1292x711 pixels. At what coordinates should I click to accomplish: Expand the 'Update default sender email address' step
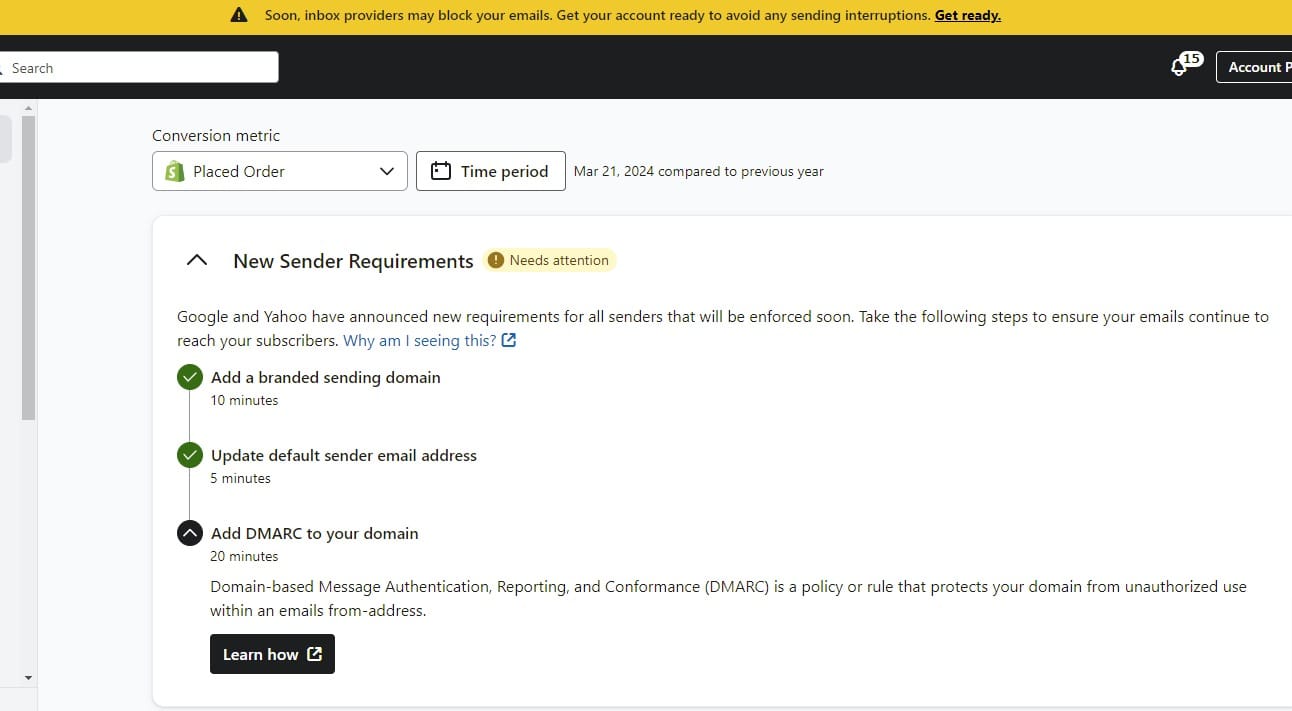(343, 455)
